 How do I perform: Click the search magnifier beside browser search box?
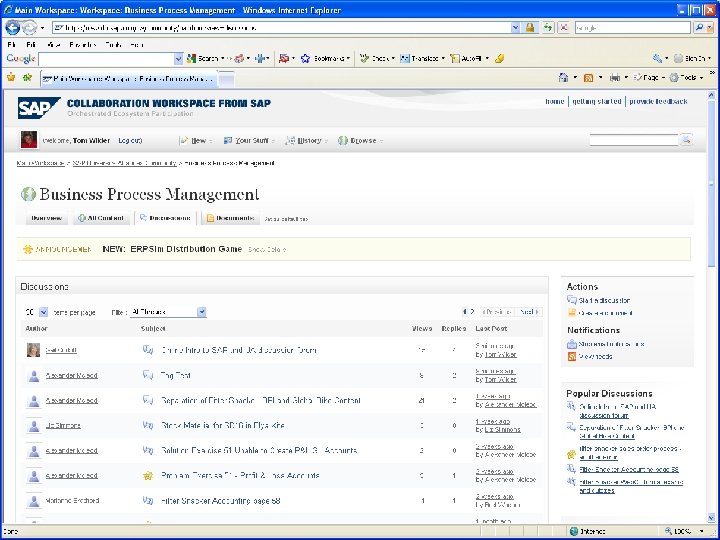tap(699, 28)
